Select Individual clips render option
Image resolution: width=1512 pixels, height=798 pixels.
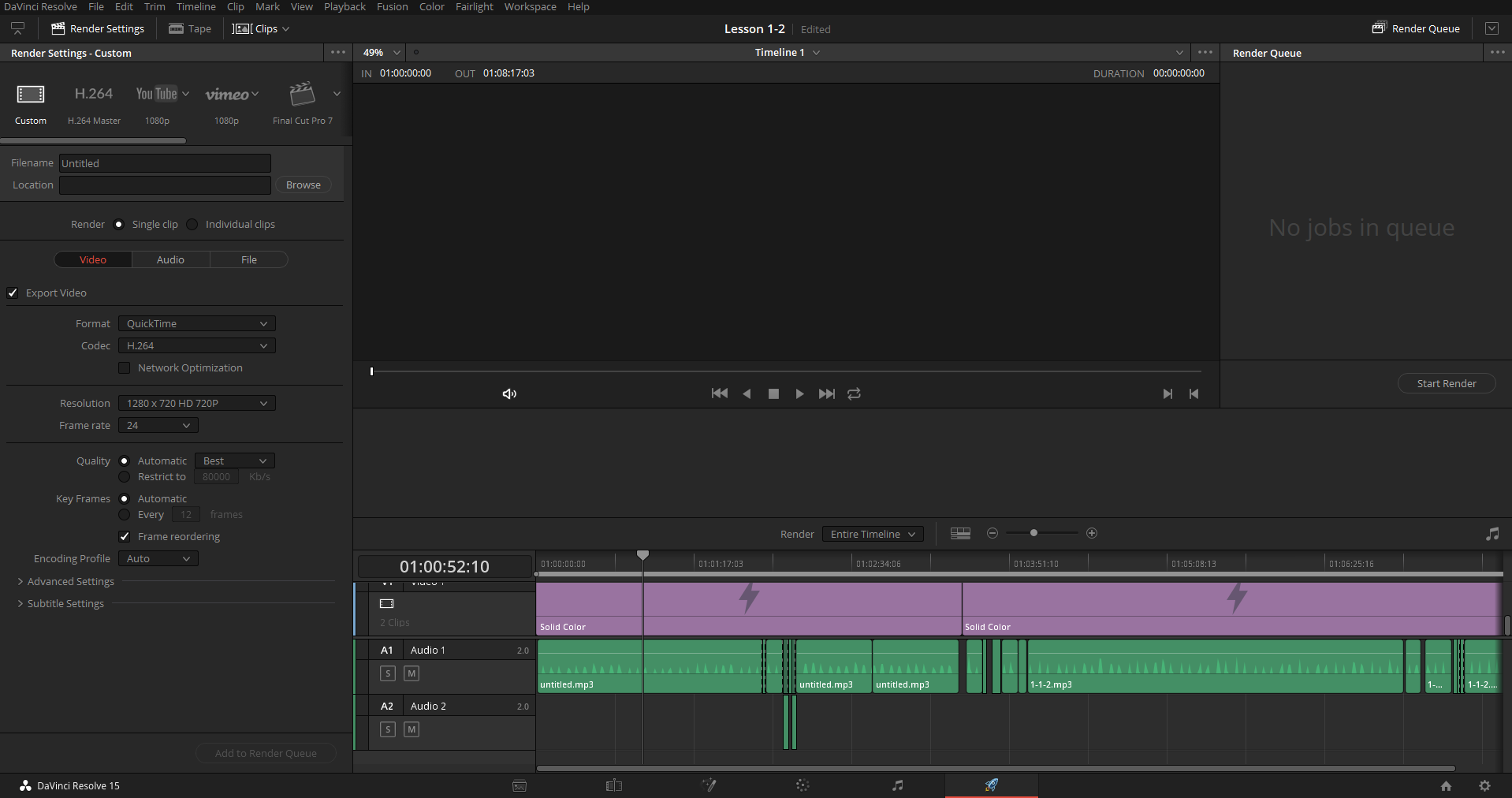[x=192, y=225]
